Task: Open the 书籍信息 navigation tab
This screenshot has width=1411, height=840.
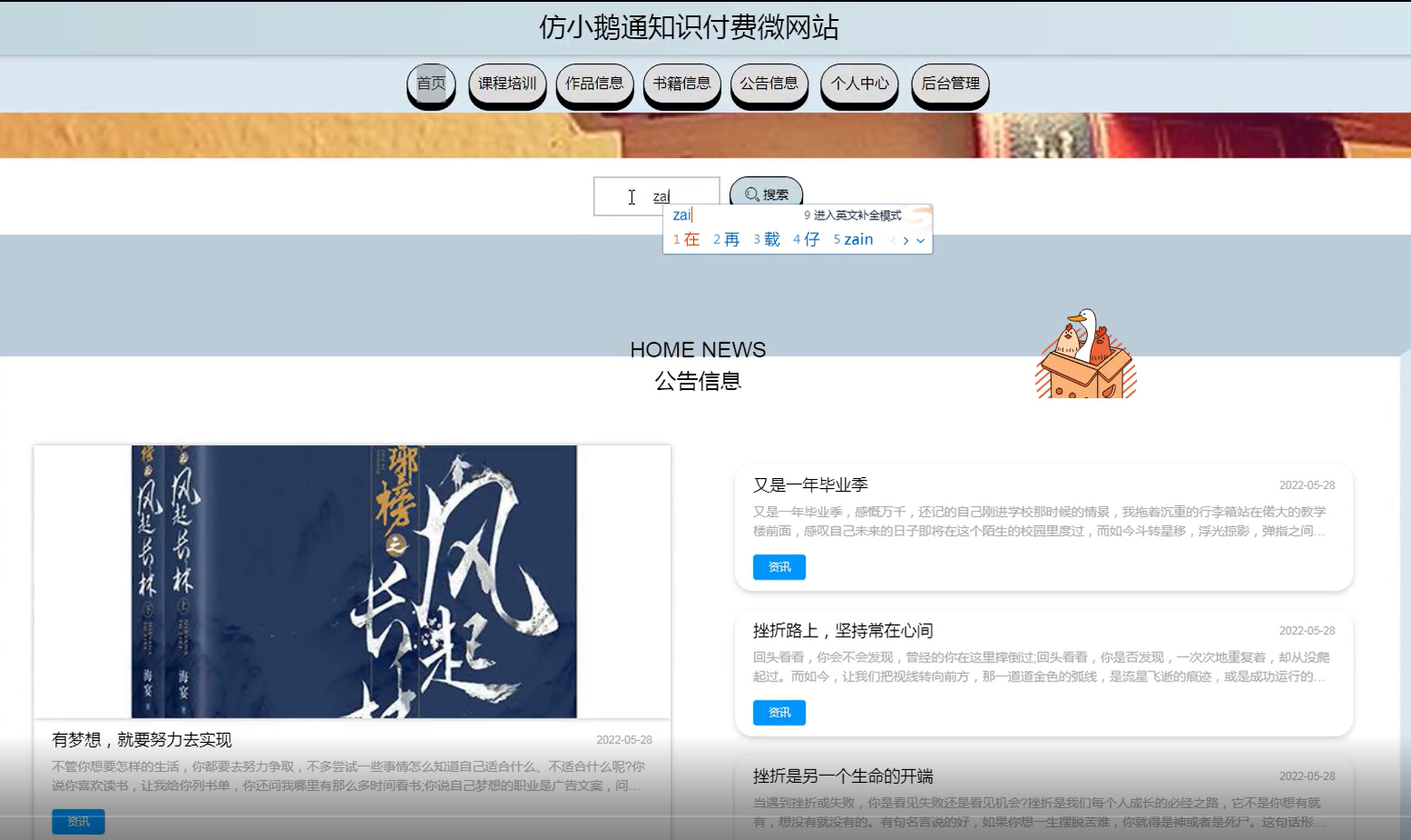Action: (x=682, y=84)
